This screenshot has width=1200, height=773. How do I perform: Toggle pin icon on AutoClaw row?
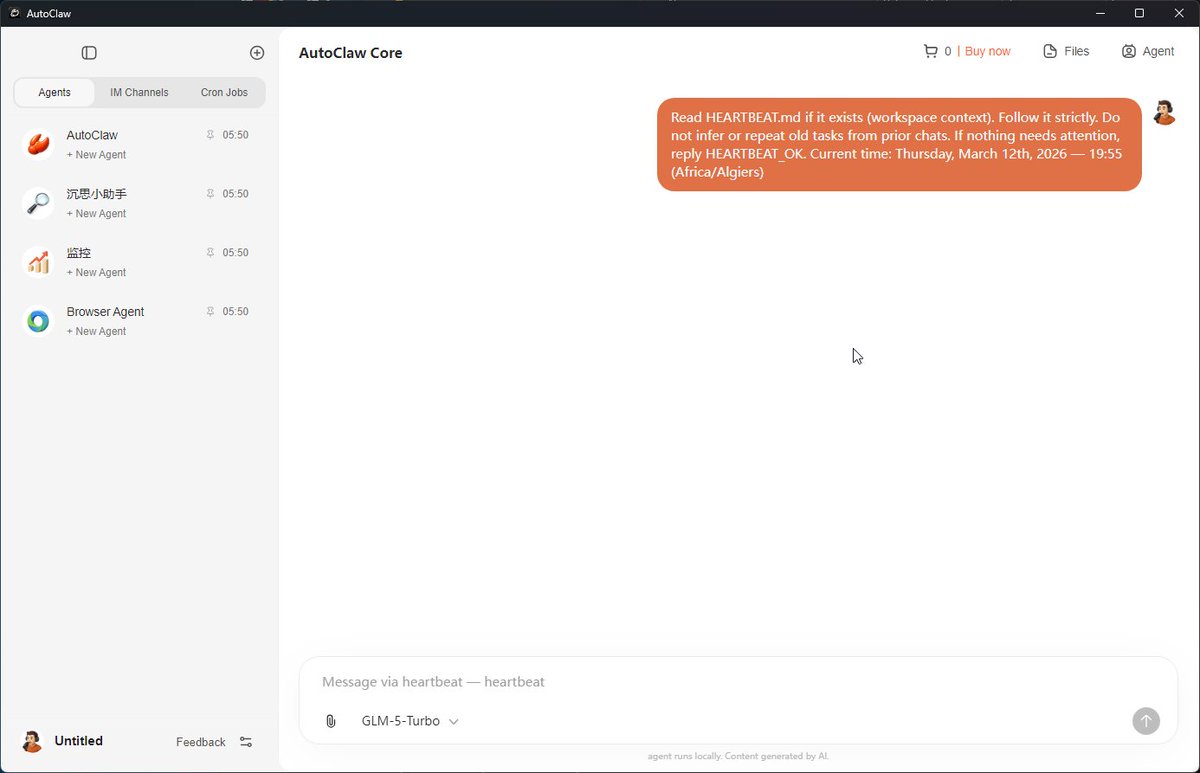210,134
